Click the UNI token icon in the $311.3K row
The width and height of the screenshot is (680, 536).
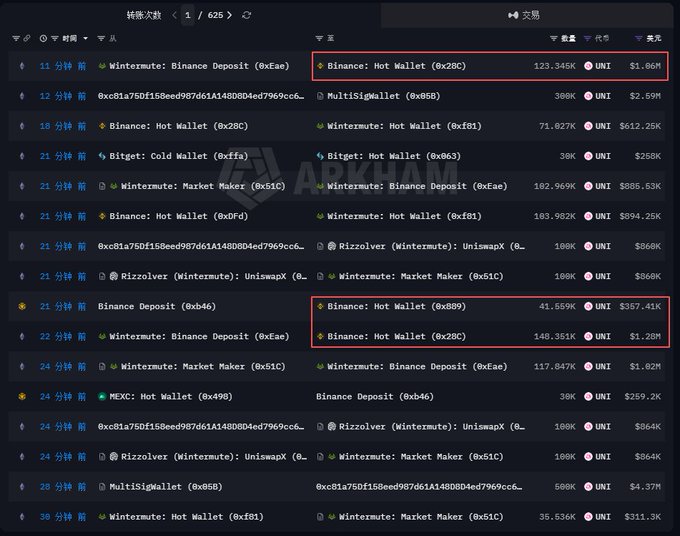tap(588, 516)
